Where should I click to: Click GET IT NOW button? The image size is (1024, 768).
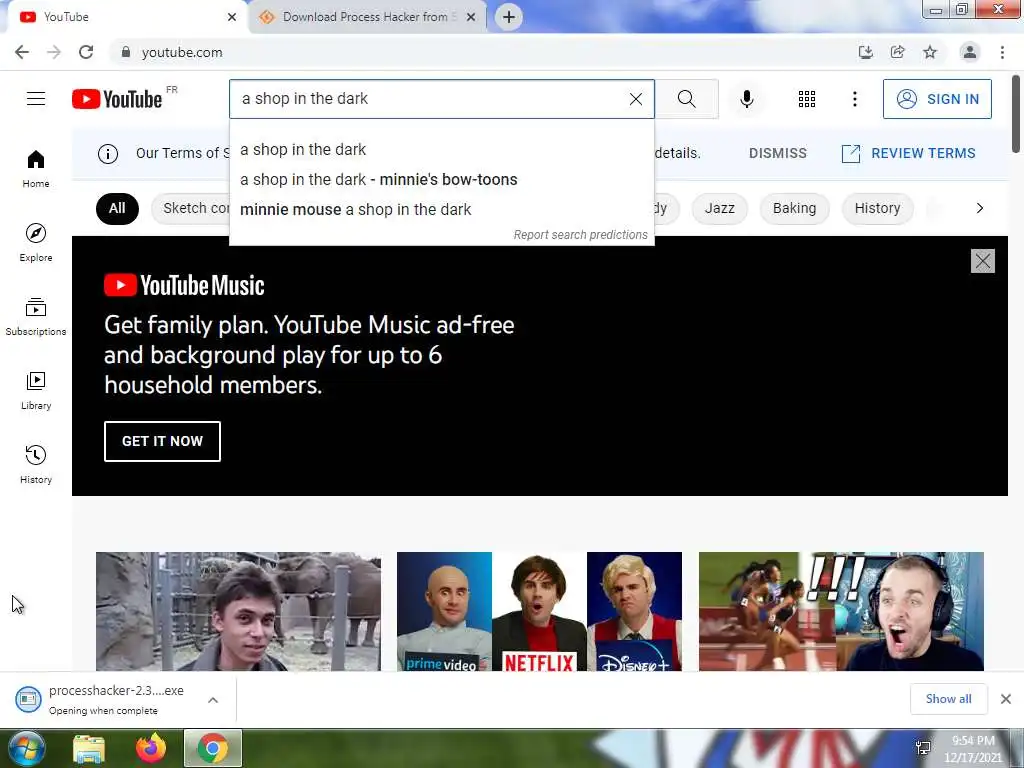[x=162, y=441]
